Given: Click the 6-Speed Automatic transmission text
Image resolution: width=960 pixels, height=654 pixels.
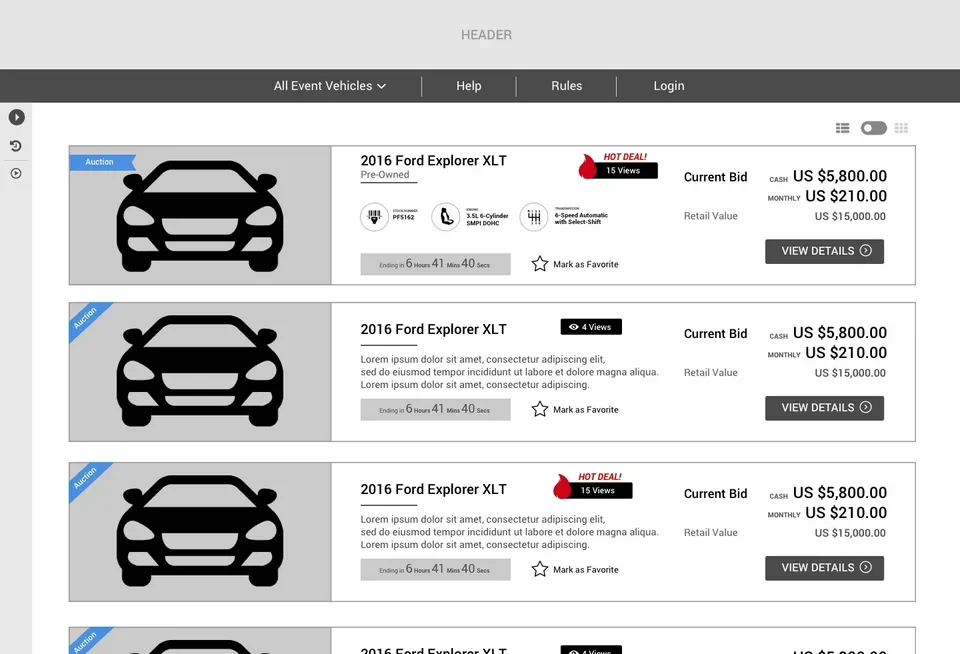Looking at the screenshot, I should (581, 219).
